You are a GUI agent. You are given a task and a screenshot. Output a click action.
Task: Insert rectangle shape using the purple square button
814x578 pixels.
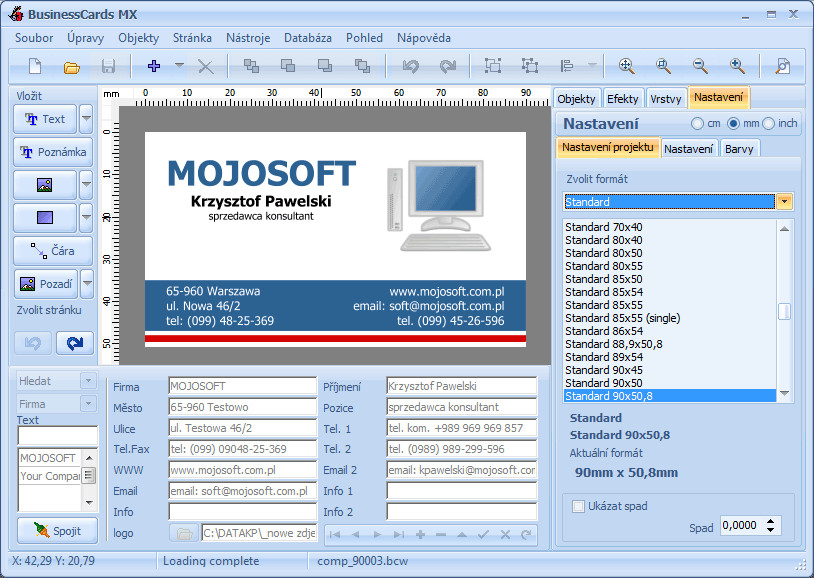(x=45, y=218)
